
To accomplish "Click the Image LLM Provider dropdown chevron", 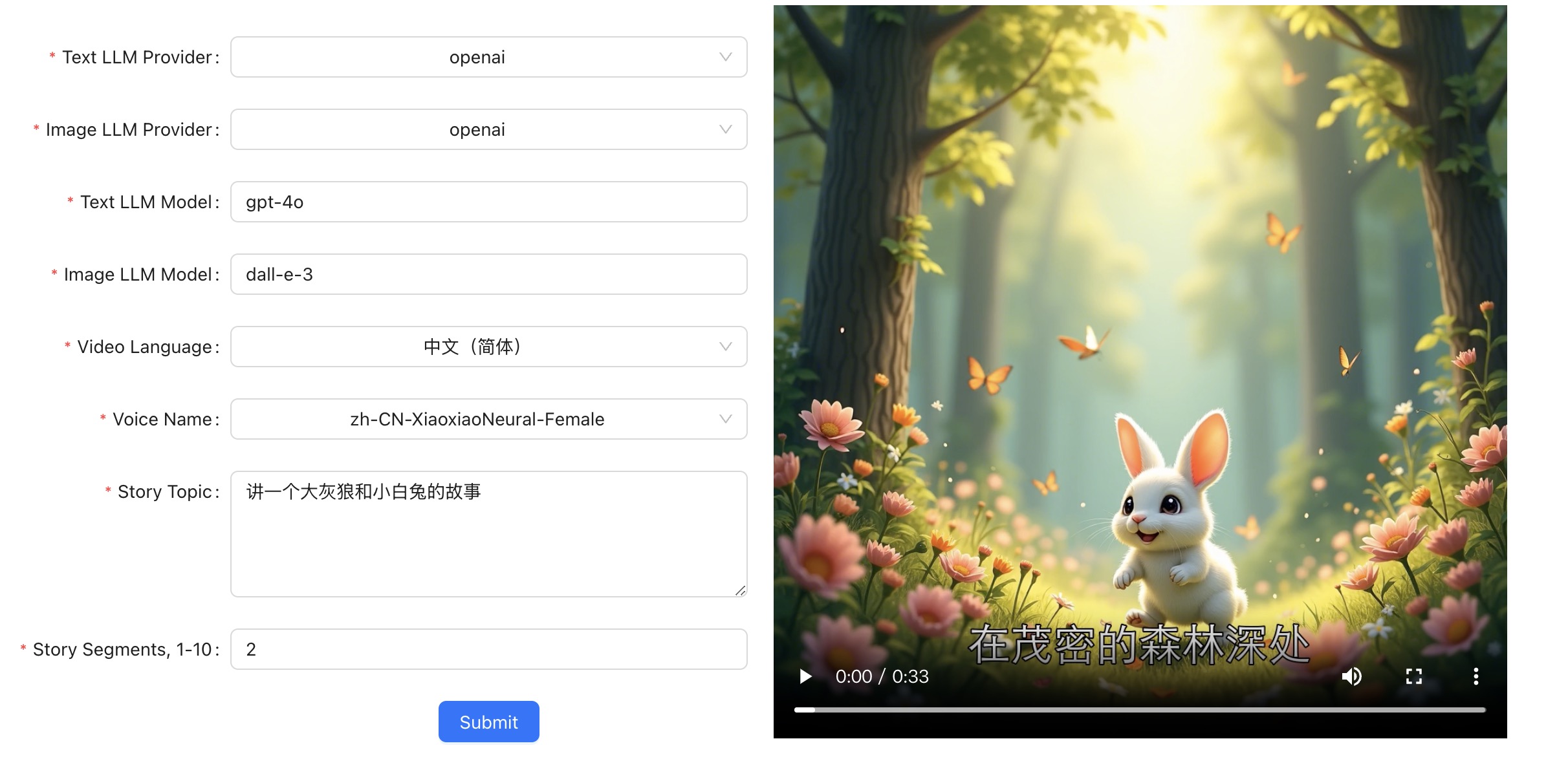I will 724,129.
